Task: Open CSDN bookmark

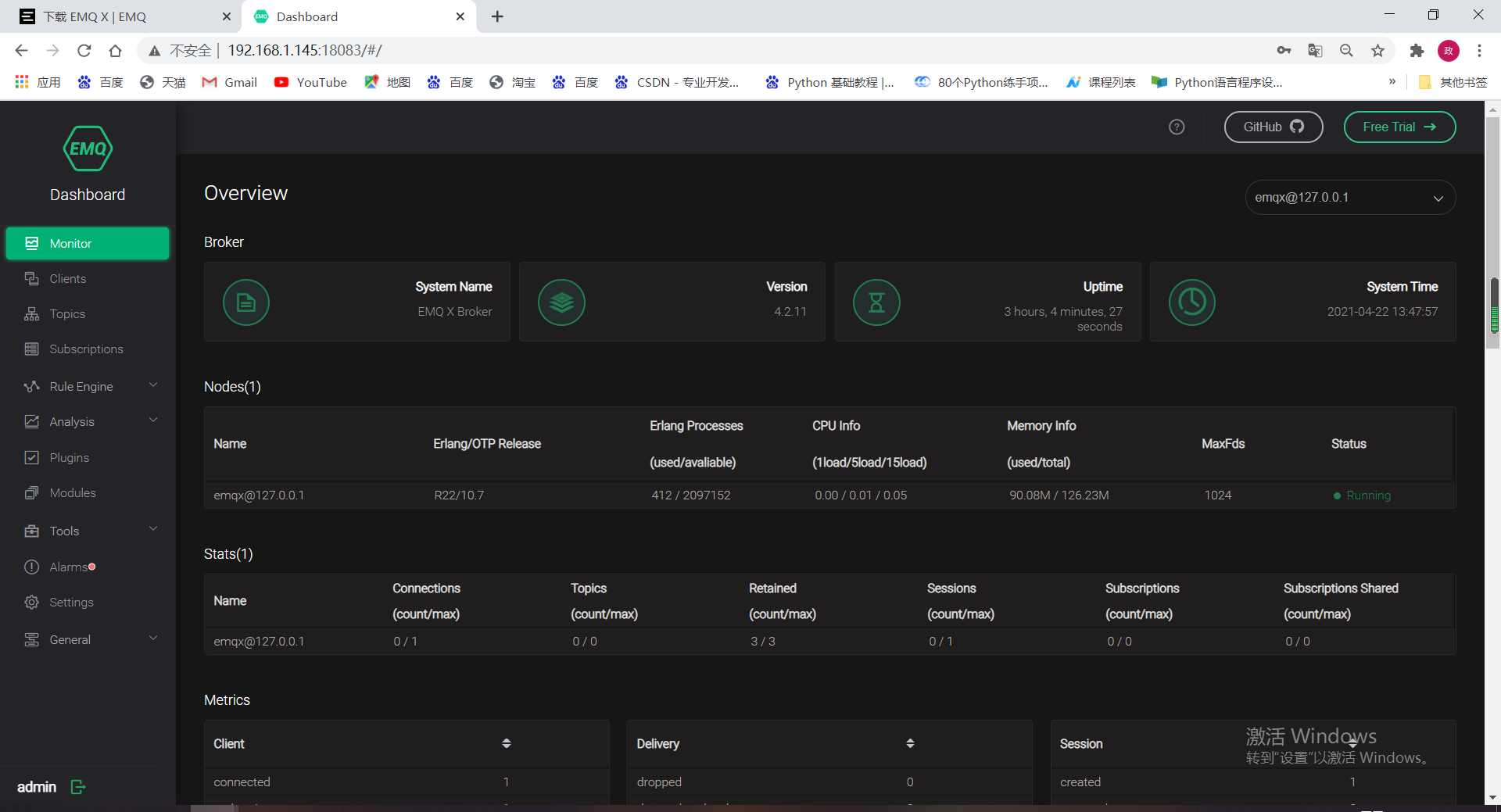Action: coord(677,82)
